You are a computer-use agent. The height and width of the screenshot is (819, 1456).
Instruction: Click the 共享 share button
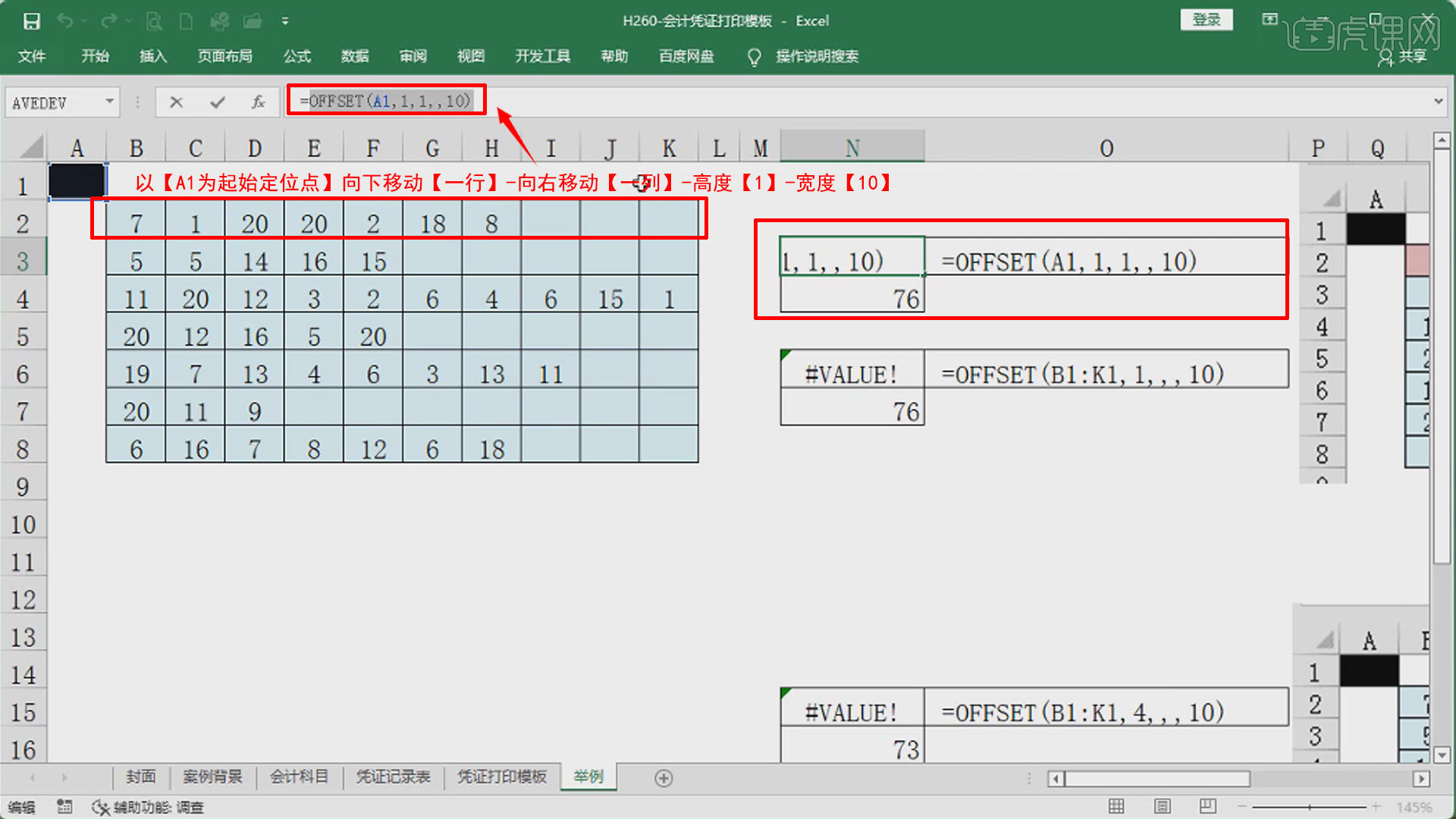[1402, 56]
